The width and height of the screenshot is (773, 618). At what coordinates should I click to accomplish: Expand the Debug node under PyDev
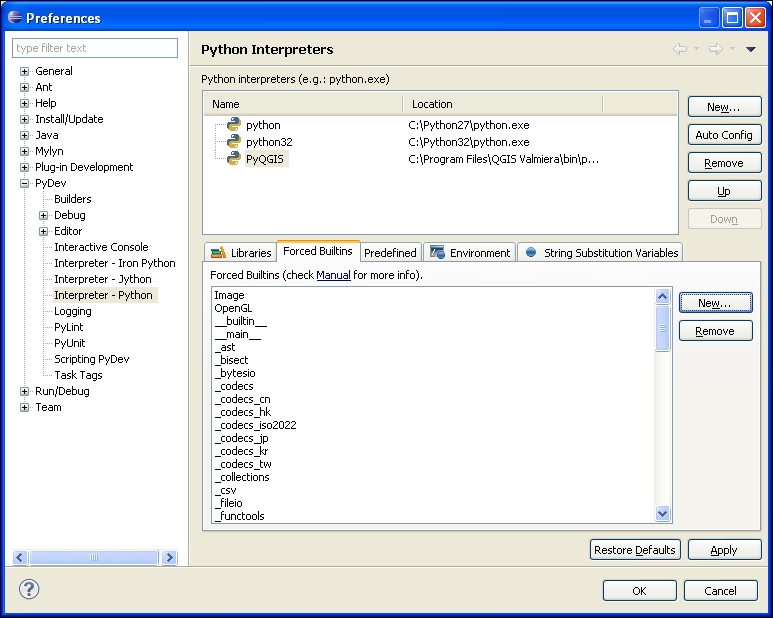tap(44, 215)
